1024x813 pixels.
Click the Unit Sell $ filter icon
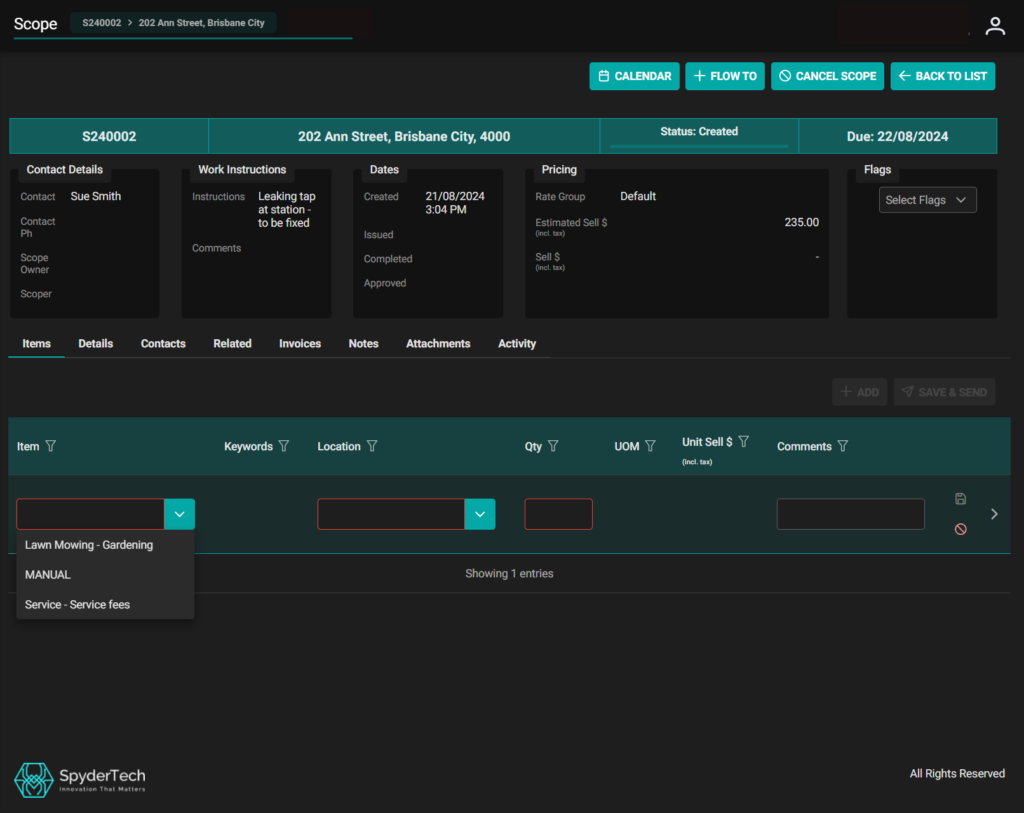coord(743,441)
